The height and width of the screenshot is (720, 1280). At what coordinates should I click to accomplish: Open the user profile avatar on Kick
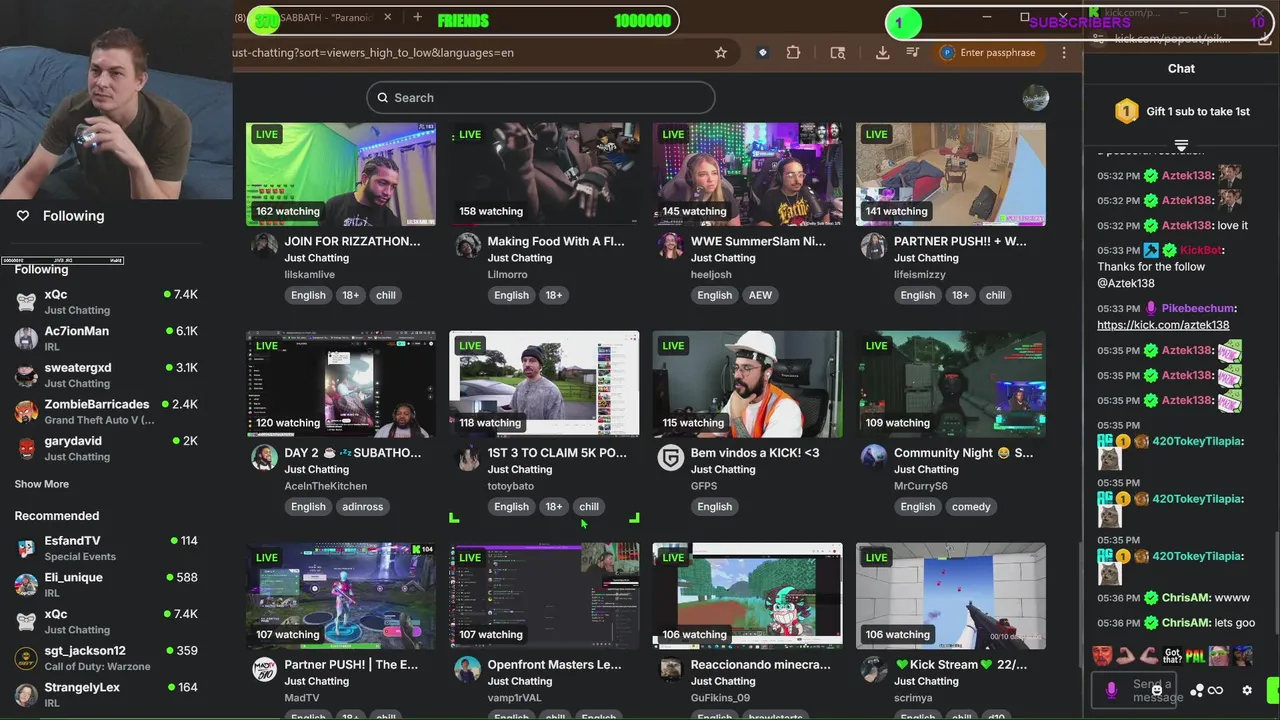(1035, 97)
